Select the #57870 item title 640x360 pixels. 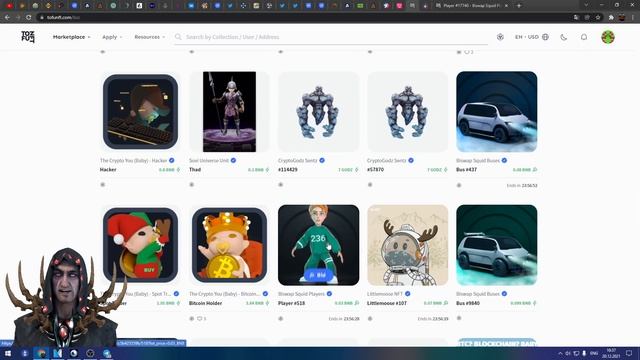click(376, 169)
